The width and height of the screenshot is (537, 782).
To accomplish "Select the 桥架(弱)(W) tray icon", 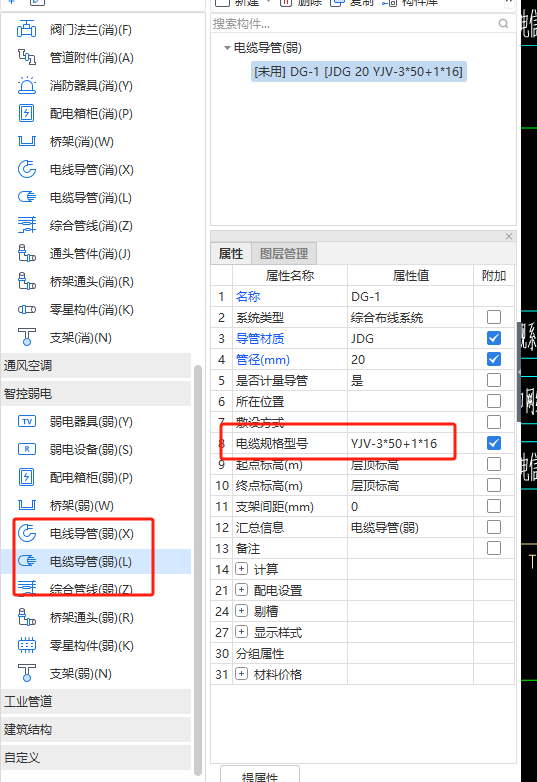I will coord(26,505).
